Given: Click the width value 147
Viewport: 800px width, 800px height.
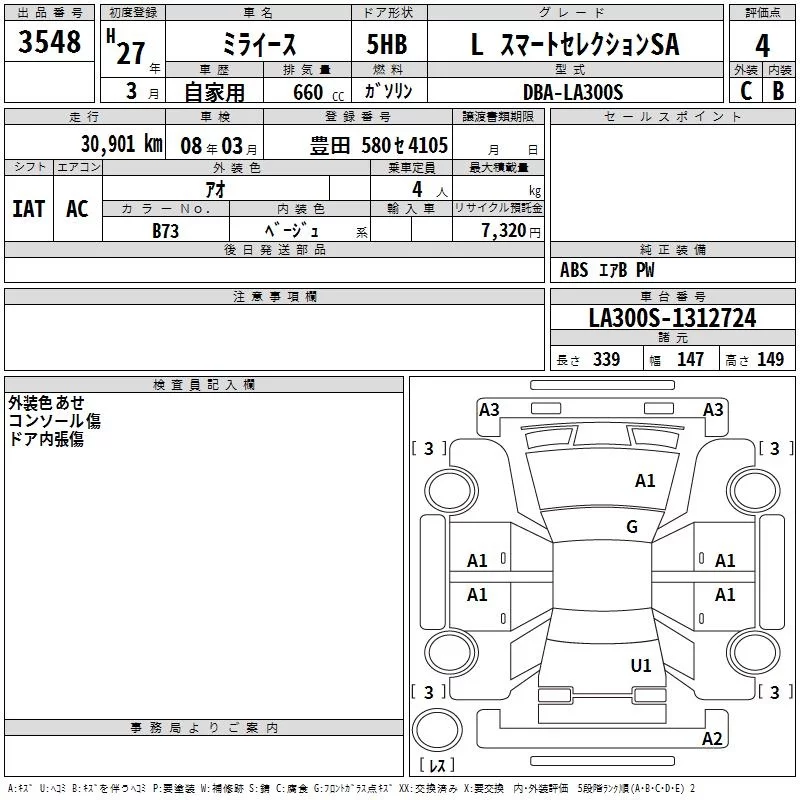Looking at the screenshot, I should tap(690, 359).
